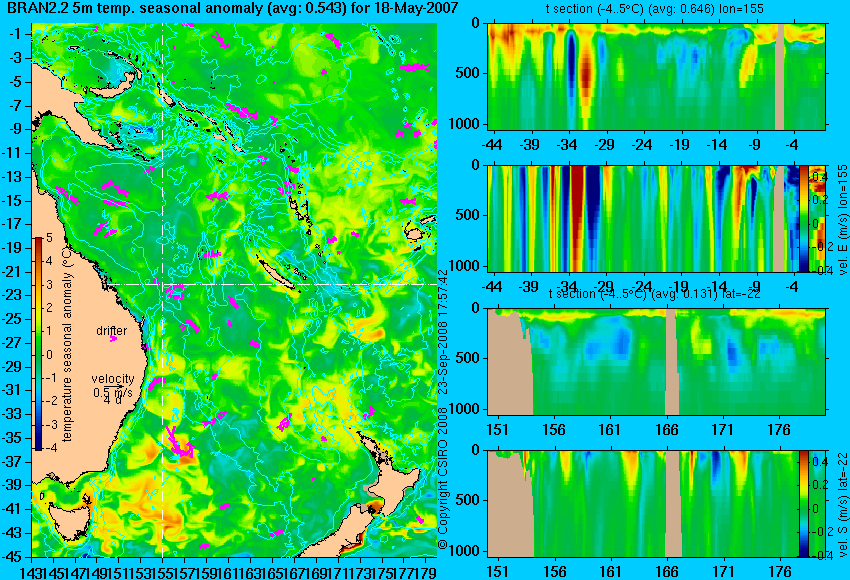Click the 'temperature seasonal anomaly (°C)' vertical label
The image size is (850, 580).
[x=67, y=344]
